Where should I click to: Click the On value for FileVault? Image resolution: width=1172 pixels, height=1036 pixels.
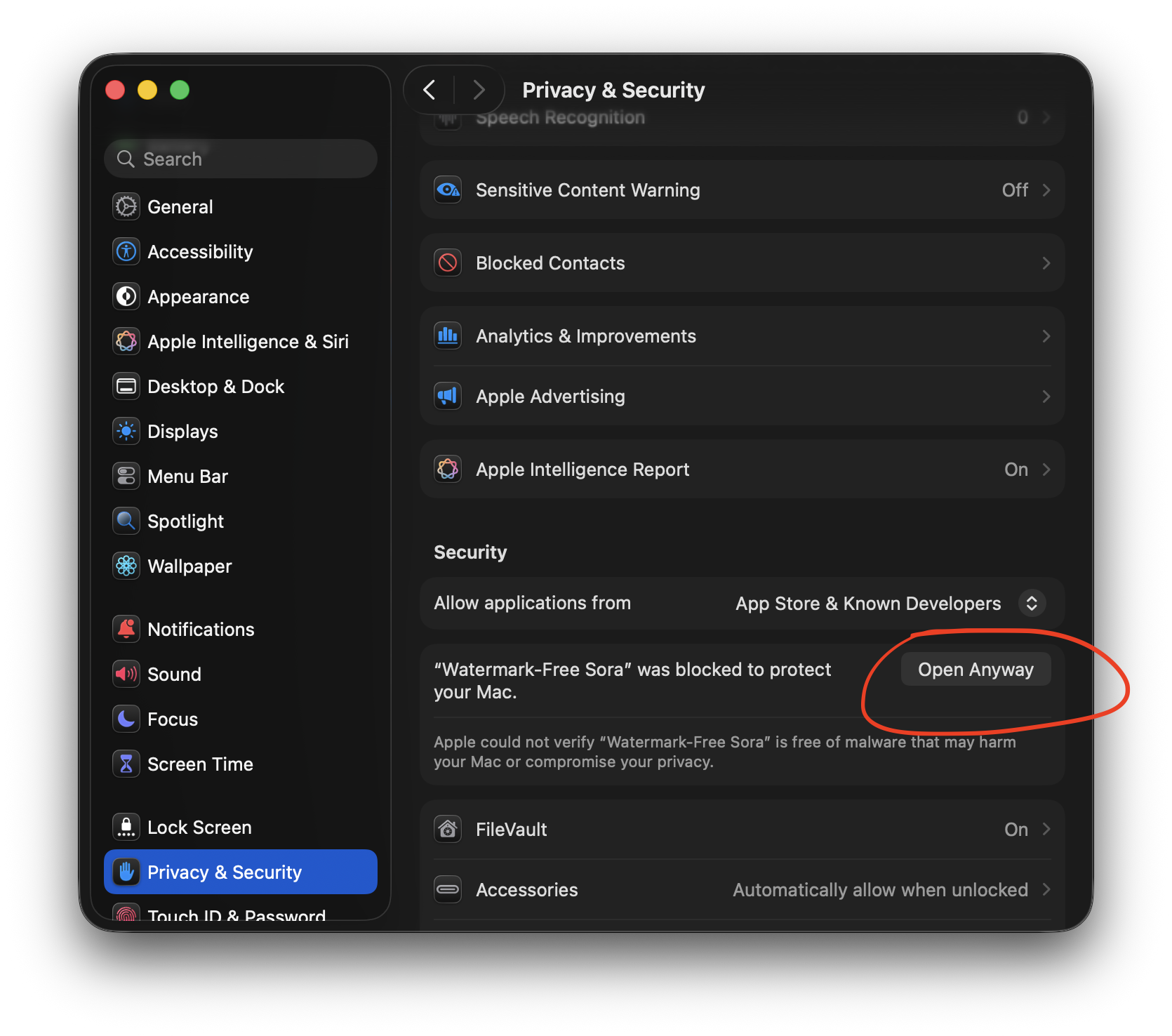coord(1016,829)
